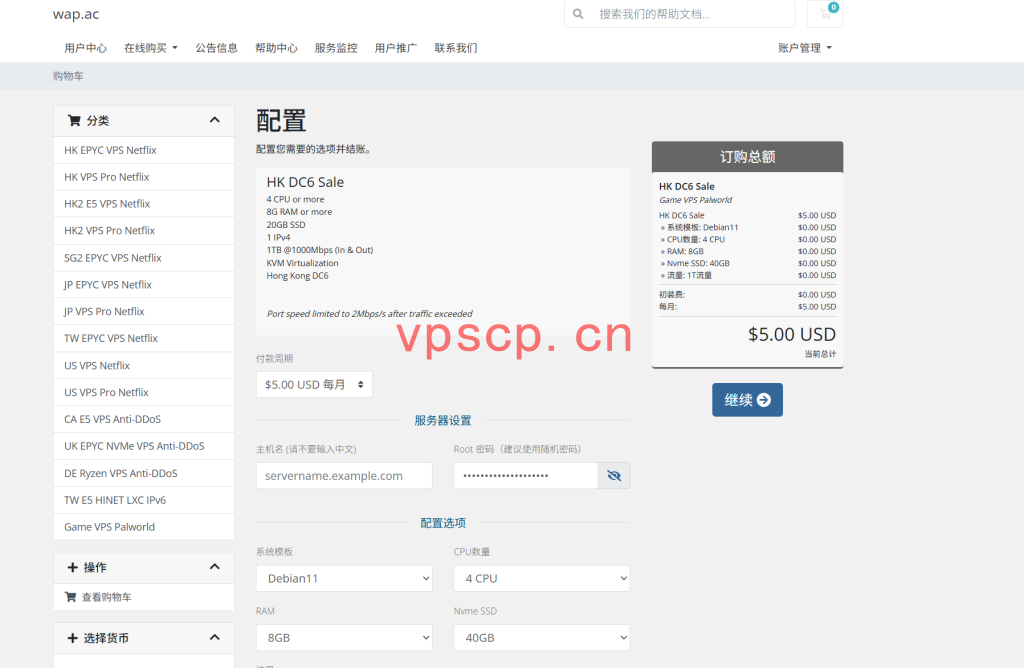Click the hostname servername.example.com field

(x=344, y=475)
